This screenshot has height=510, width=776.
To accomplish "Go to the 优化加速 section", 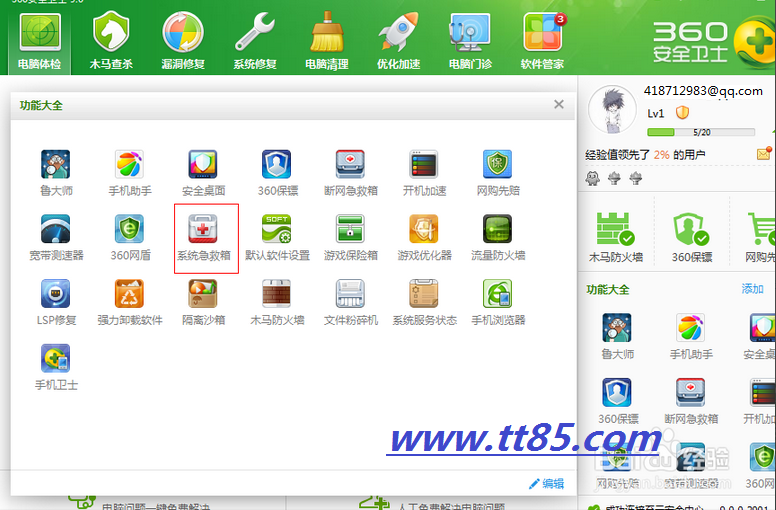I will [398, 41].
